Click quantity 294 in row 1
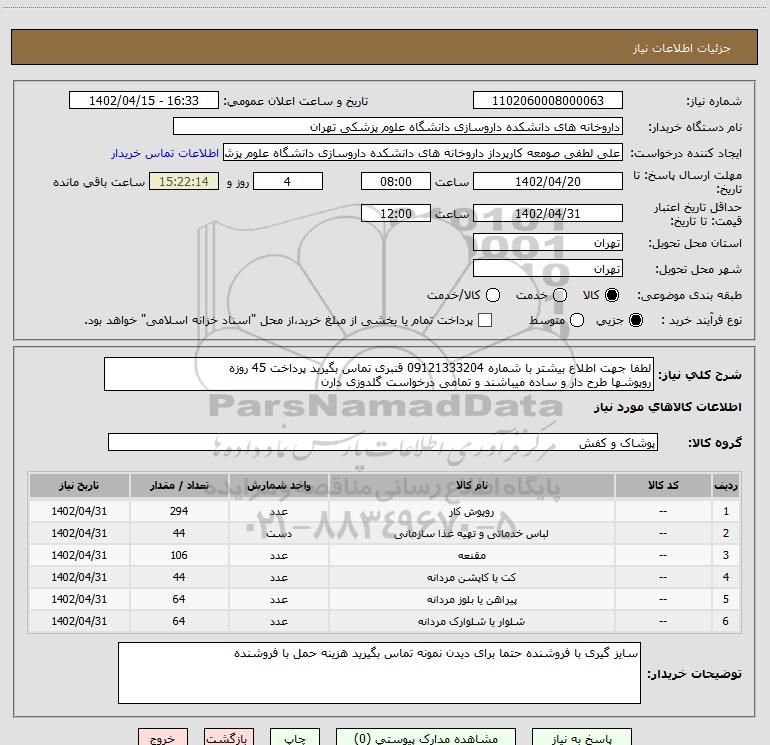The height and width of the screenshot is (745, 770). click(179, 511)
